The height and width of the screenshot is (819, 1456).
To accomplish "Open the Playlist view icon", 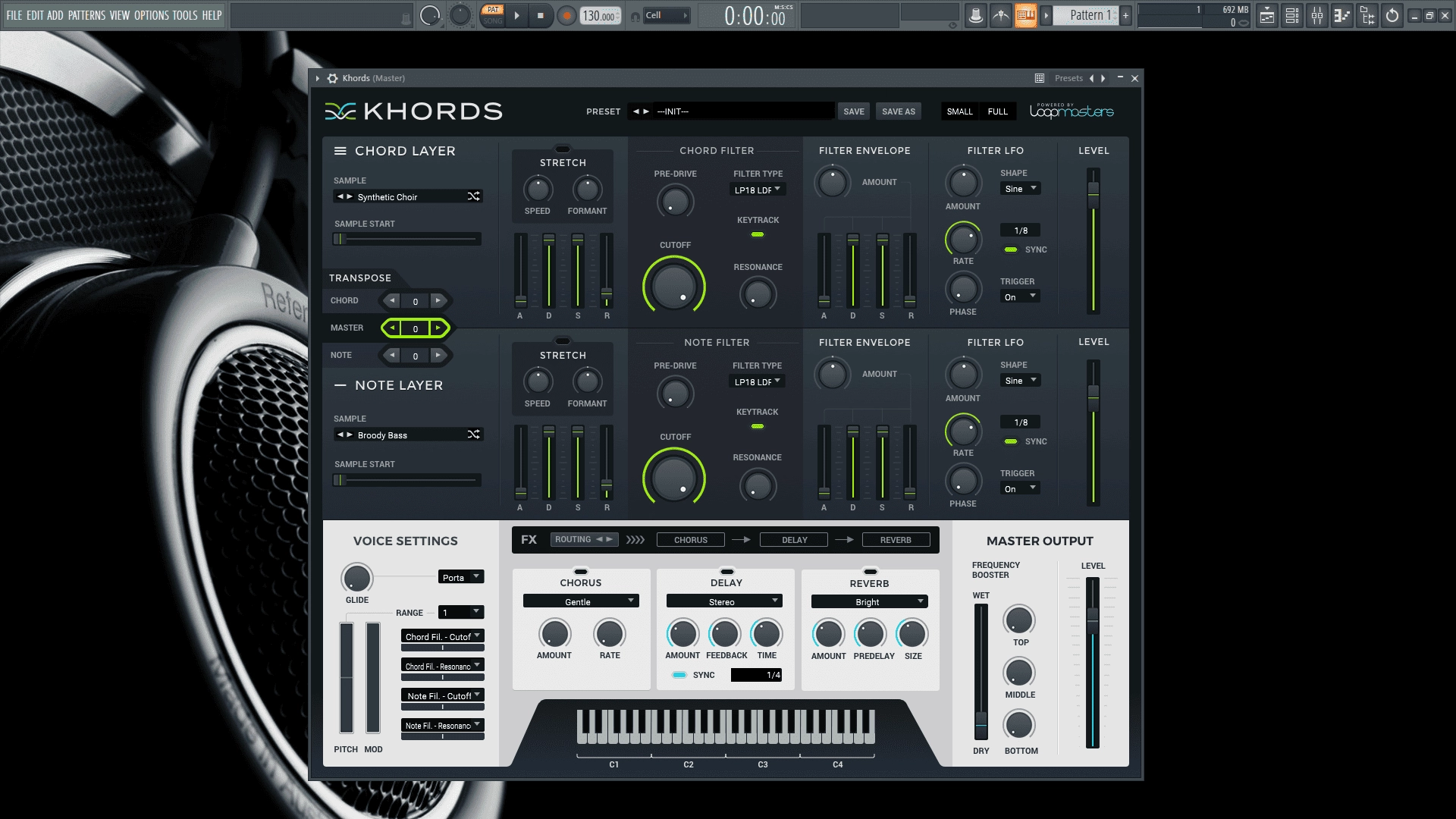I will coord(1266,15).
